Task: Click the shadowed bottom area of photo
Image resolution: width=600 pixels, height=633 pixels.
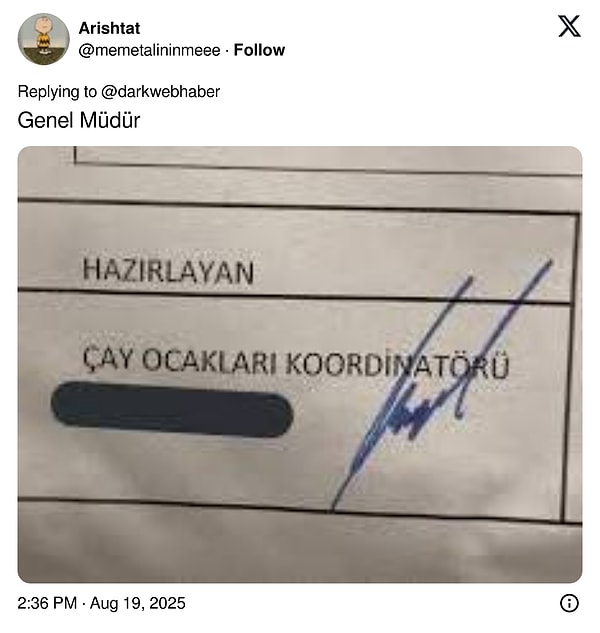Action: pyautogui.click(x=300, y=547)
